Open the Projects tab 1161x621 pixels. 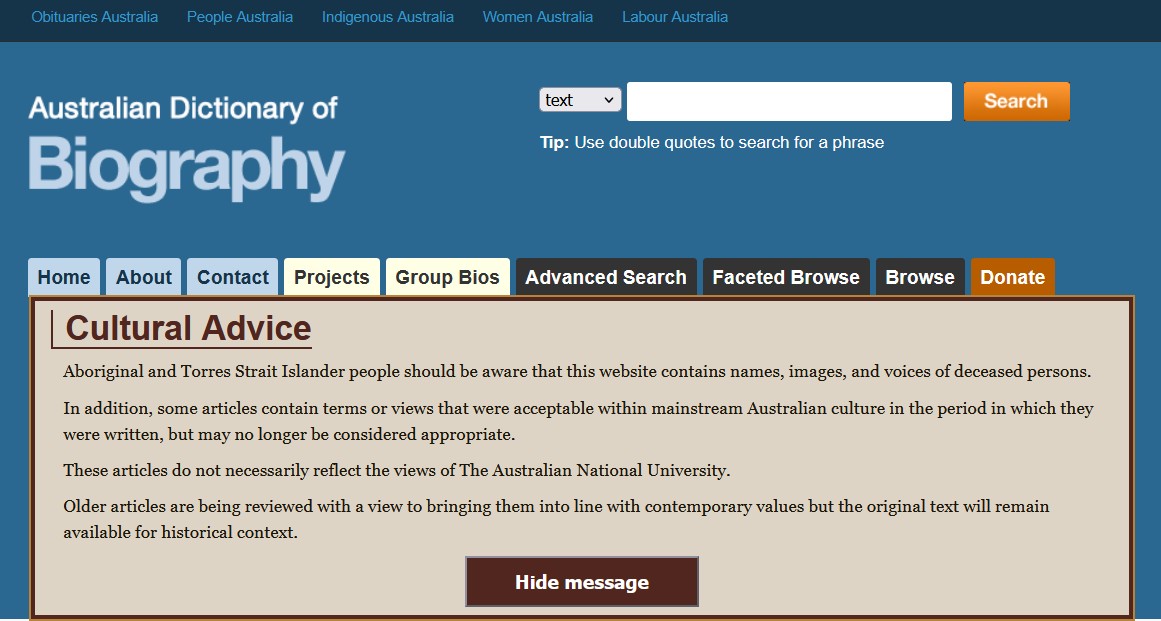332,277
